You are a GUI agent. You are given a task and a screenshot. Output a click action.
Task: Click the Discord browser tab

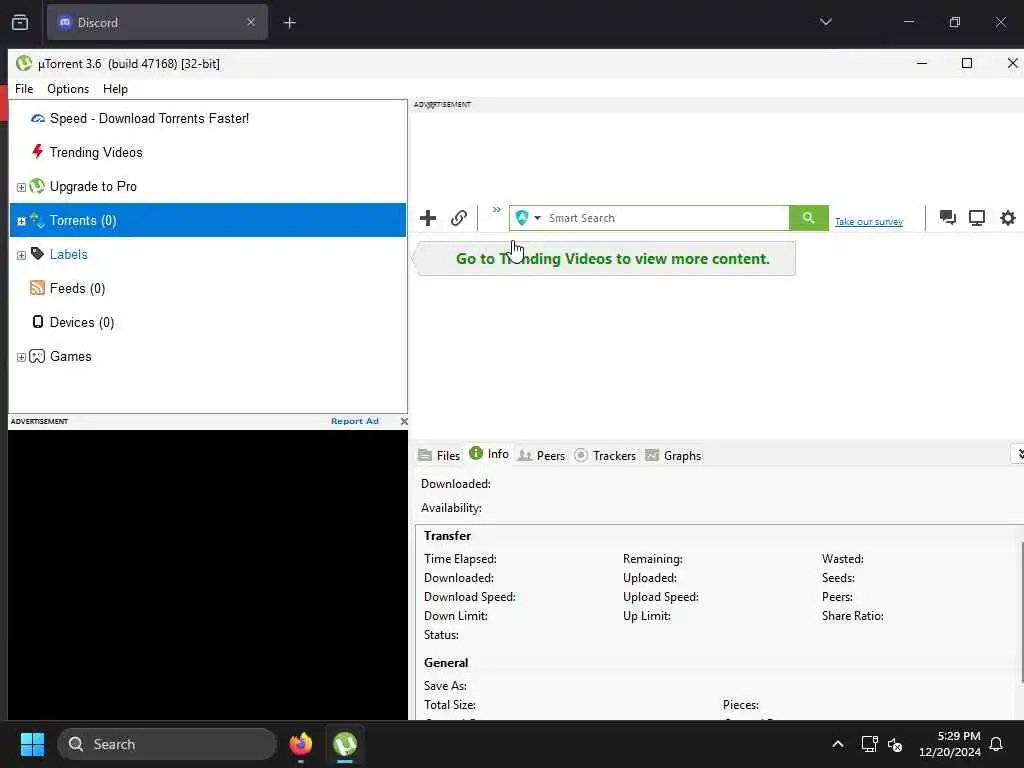(157, 22)
